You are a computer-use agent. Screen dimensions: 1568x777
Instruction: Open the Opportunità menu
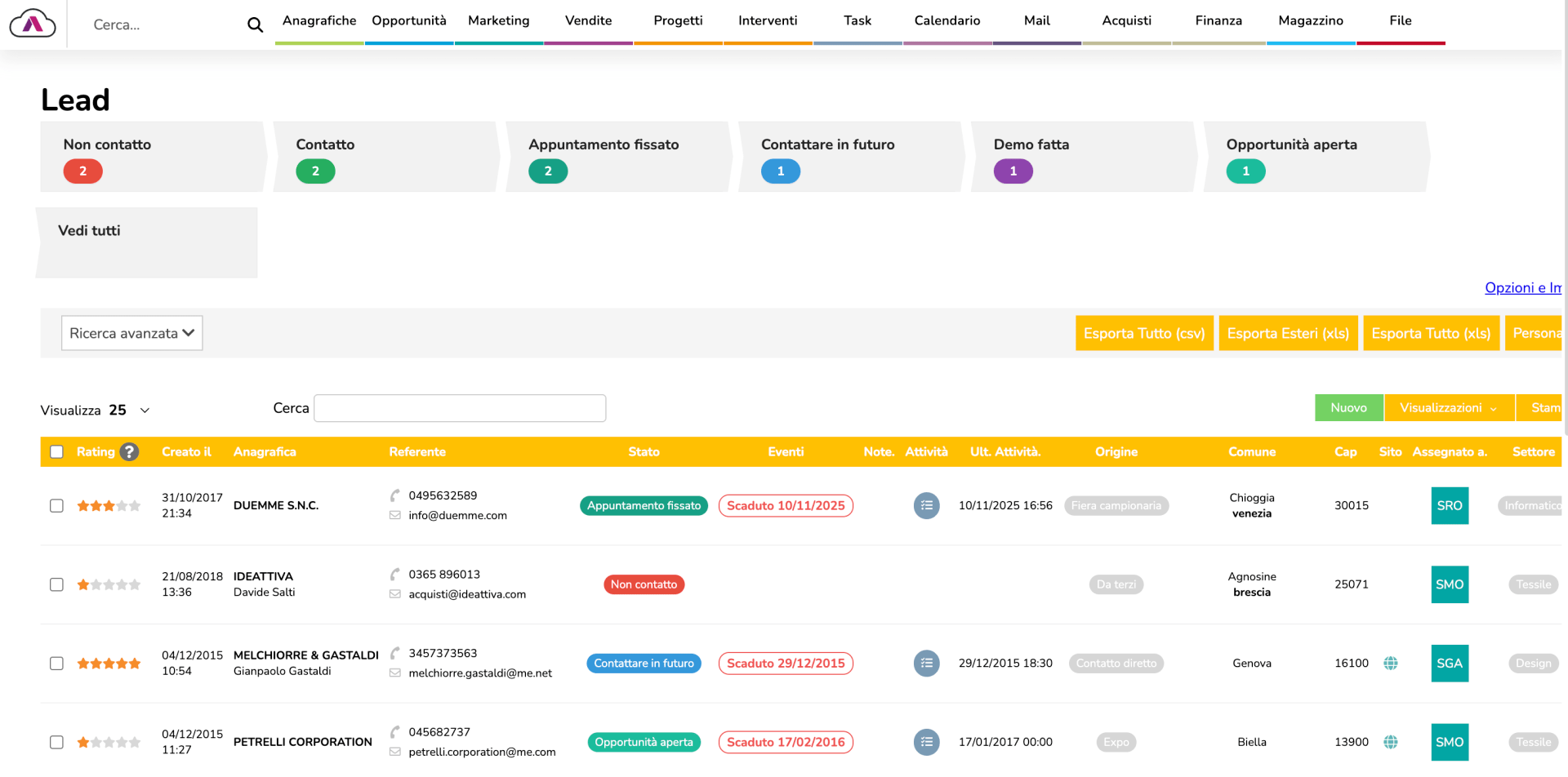[x=408, y=21]
